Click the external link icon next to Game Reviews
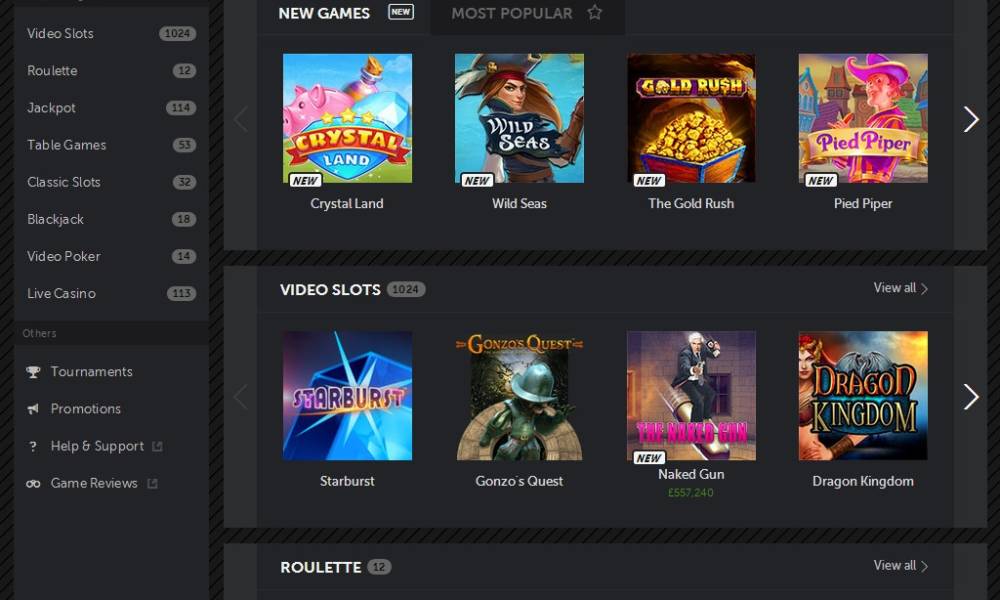 [x=152, y=483]
